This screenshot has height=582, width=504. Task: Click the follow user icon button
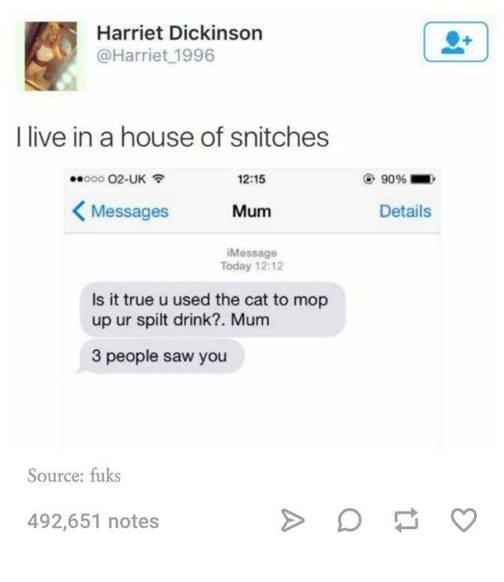456,42
